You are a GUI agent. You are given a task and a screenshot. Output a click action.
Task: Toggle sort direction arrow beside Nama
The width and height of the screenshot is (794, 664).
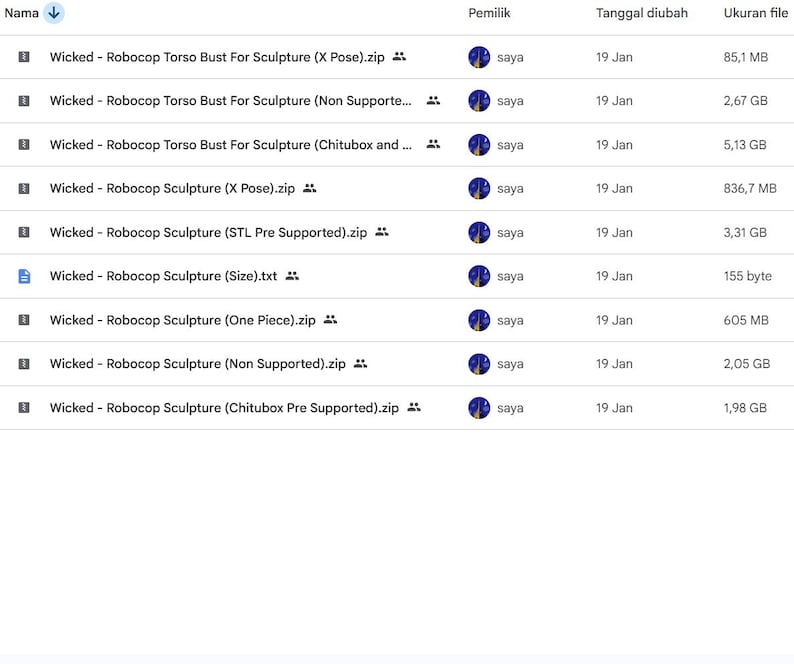[x=54, y=13]
